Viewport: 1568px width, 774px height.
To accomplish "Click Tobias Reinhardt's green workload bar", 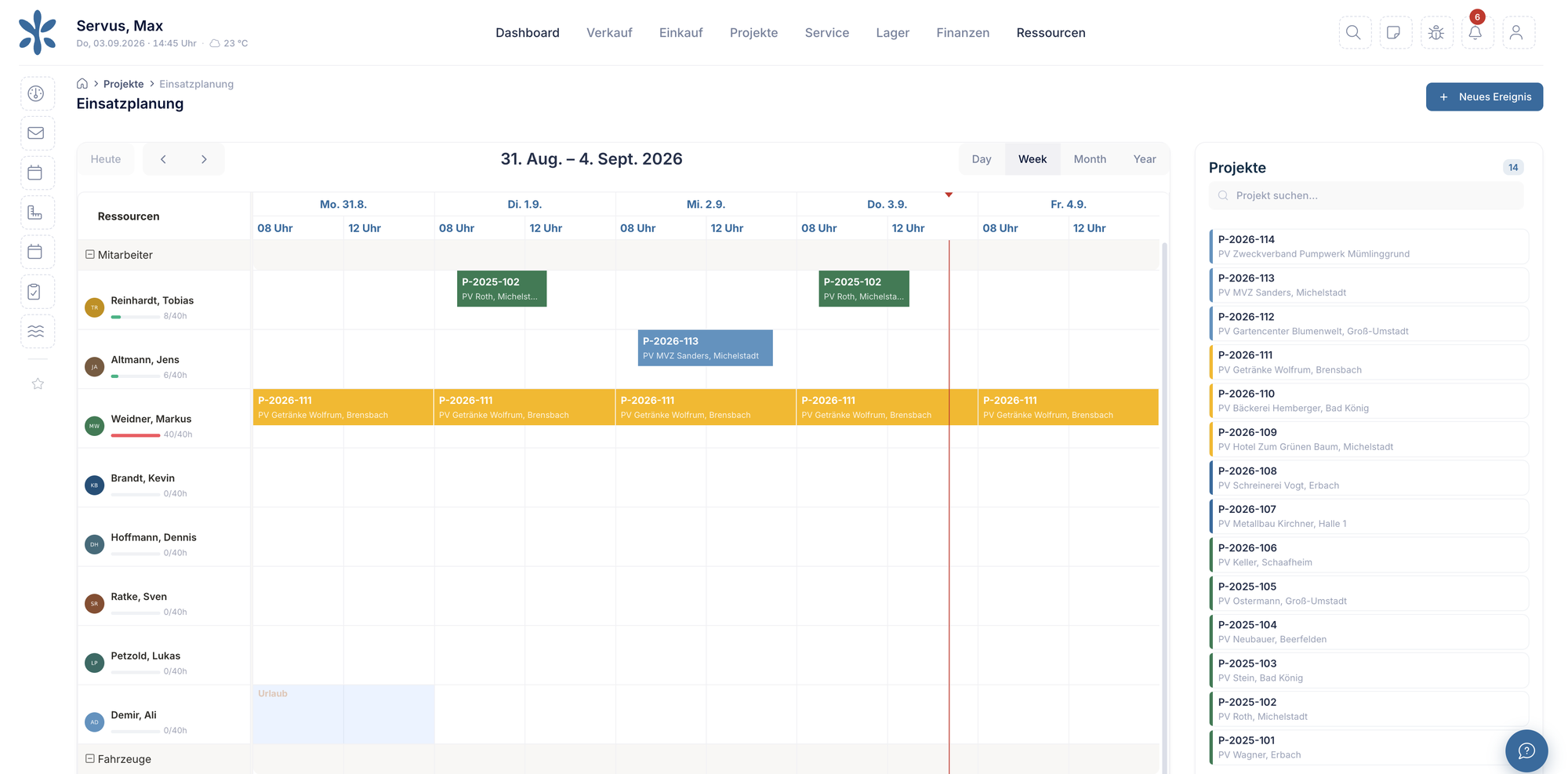I will (136, 317).
